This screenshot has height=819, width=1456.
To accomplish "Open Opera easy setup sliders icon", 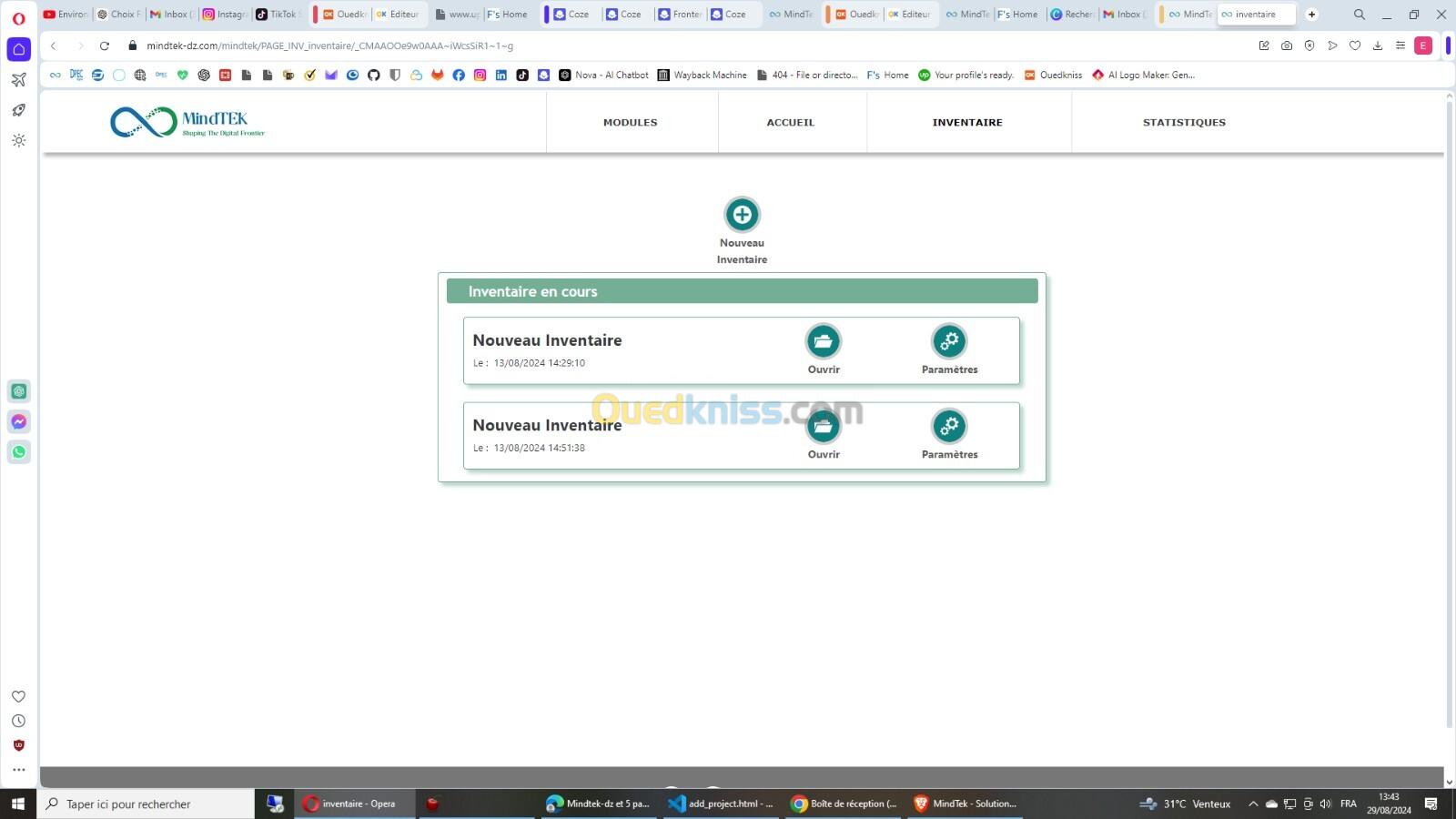I will pos(1400,45).
